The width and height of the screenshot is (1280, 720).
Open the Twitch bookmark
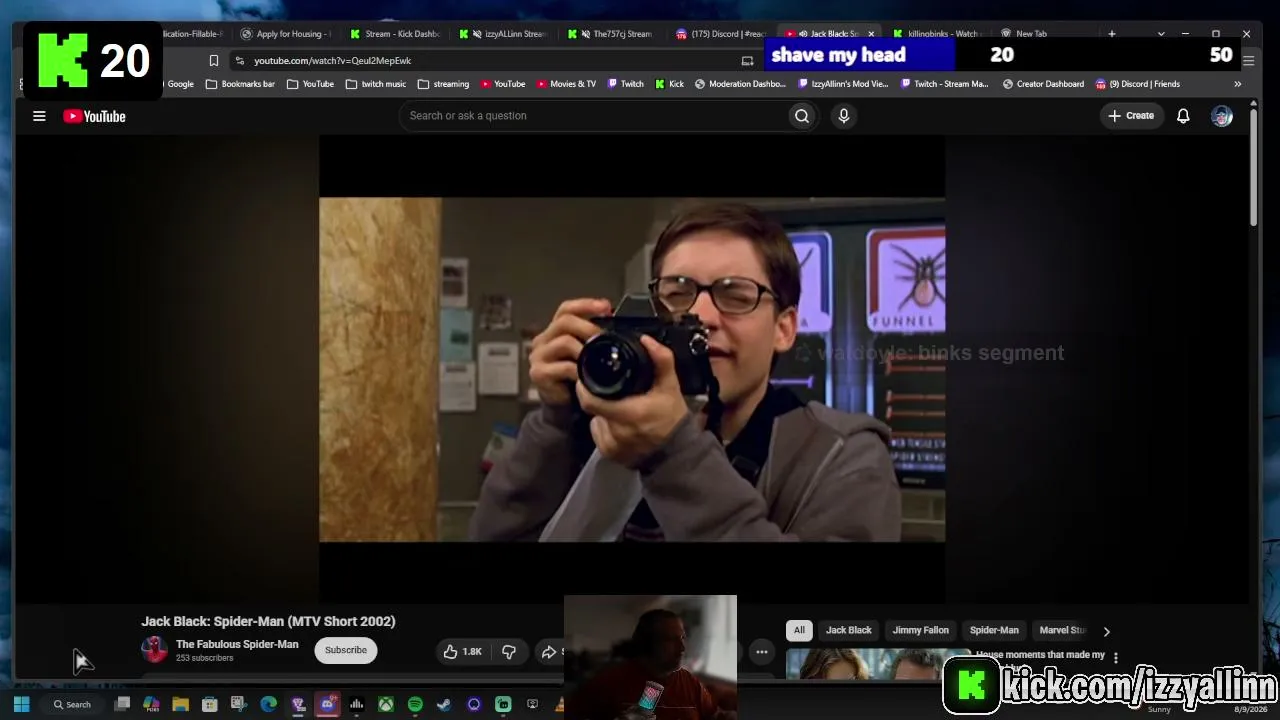point(625,84)
